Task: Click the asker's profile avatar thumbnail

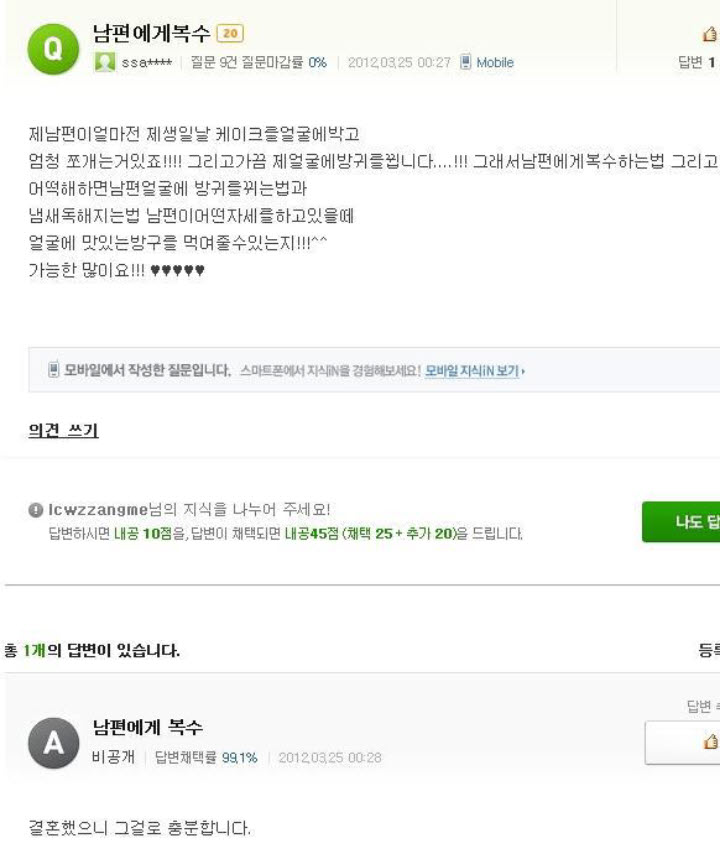Action: coord(101,62)
